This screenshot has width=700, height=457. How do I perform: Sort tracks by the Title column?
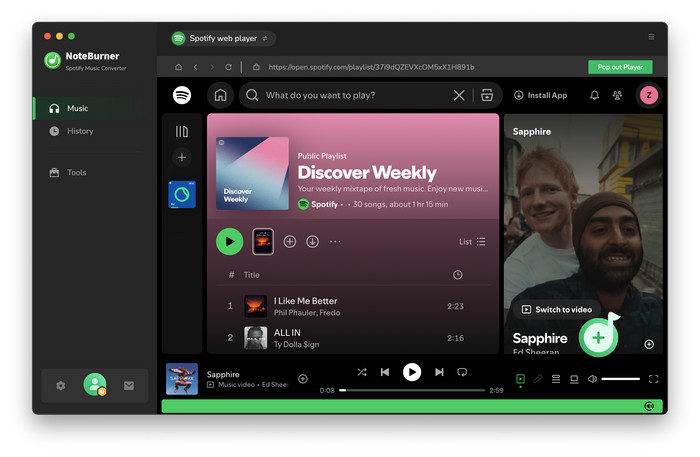coord(251,275)
